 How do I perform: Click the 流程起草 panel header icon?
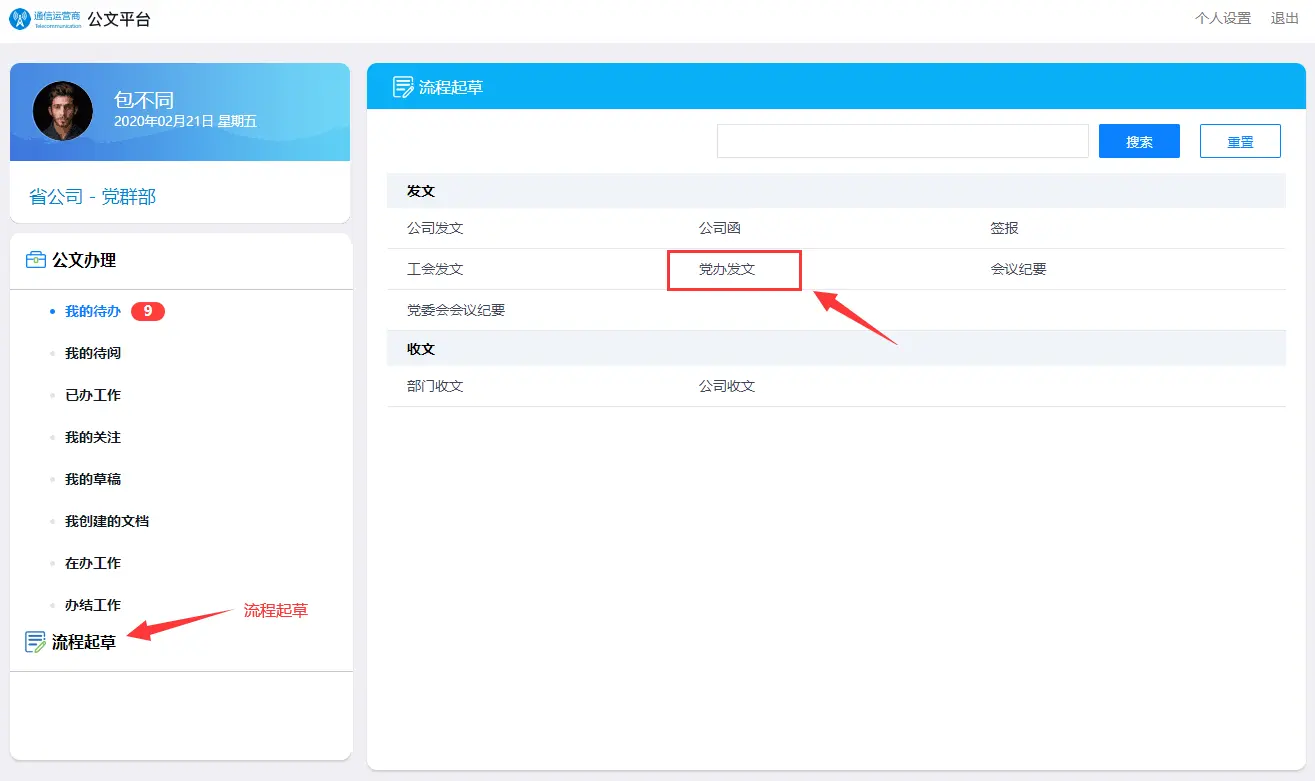pos(403,87)
